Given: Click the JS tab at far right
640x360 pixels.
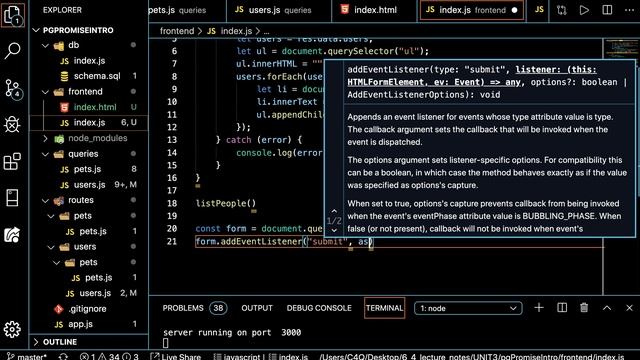Looking at the screenshot, I should (539, 9).
